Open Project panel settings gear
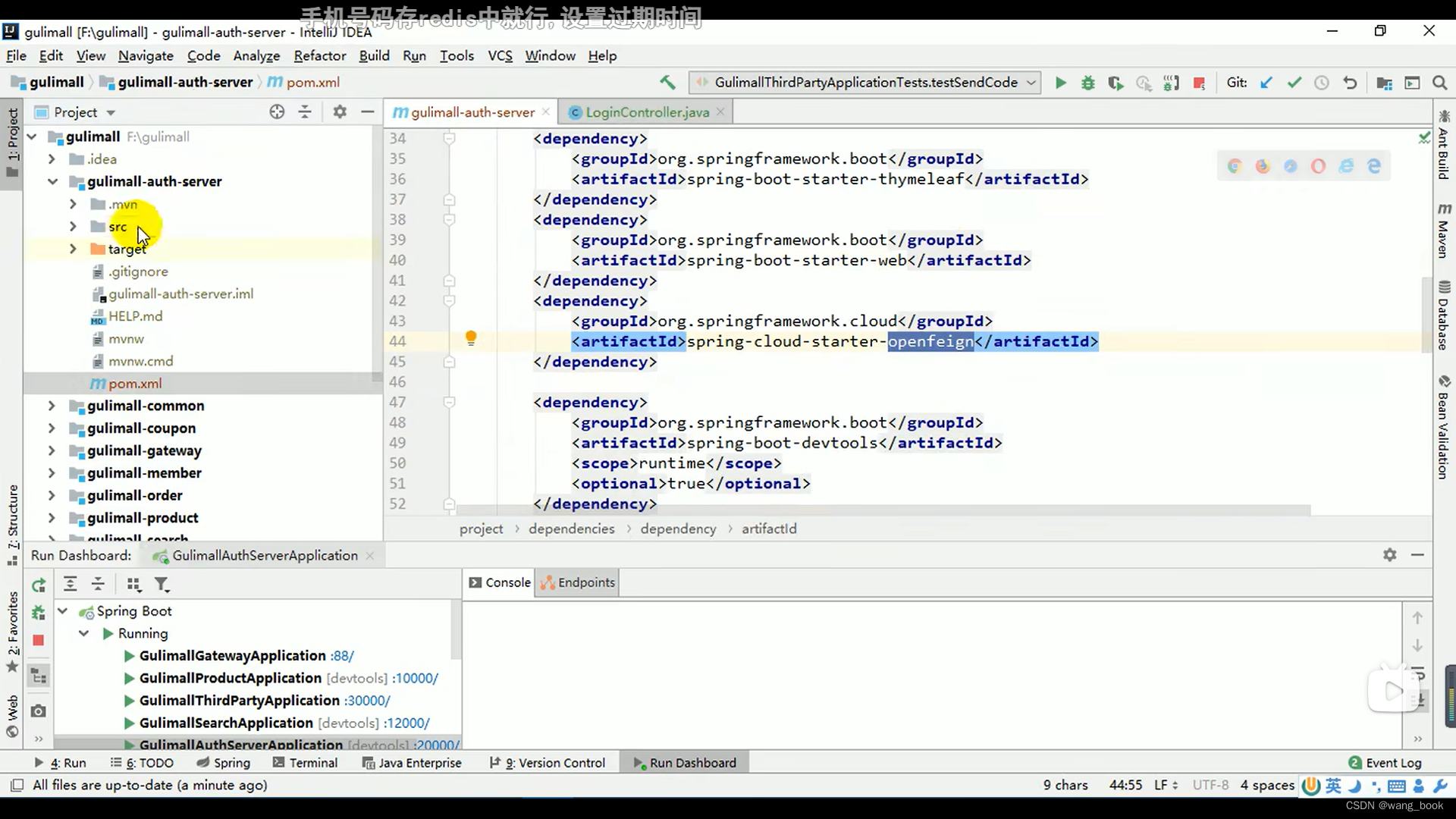 point(340,112)
